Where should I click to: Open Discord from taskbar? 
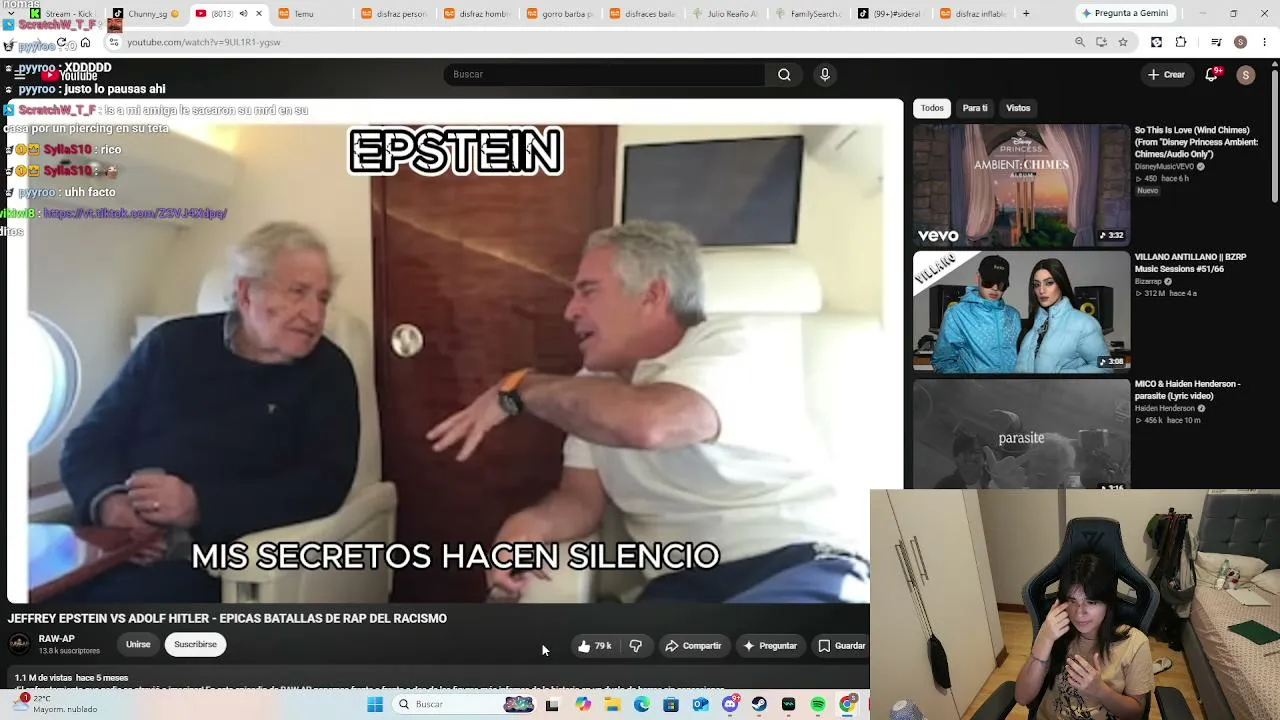pos(730,705)
